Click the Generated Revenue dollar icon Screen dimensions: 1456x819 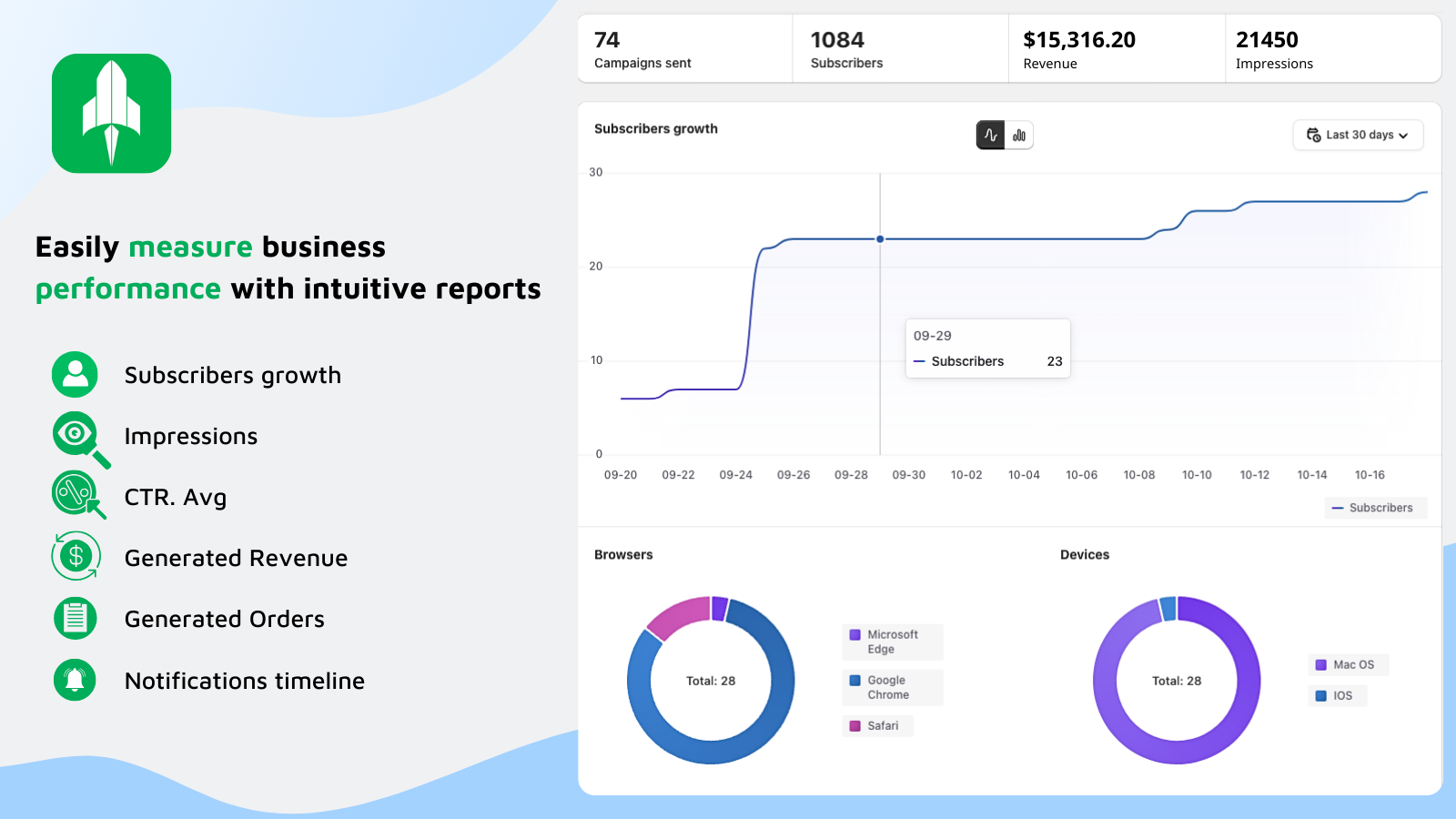click(x=76, y=556)
